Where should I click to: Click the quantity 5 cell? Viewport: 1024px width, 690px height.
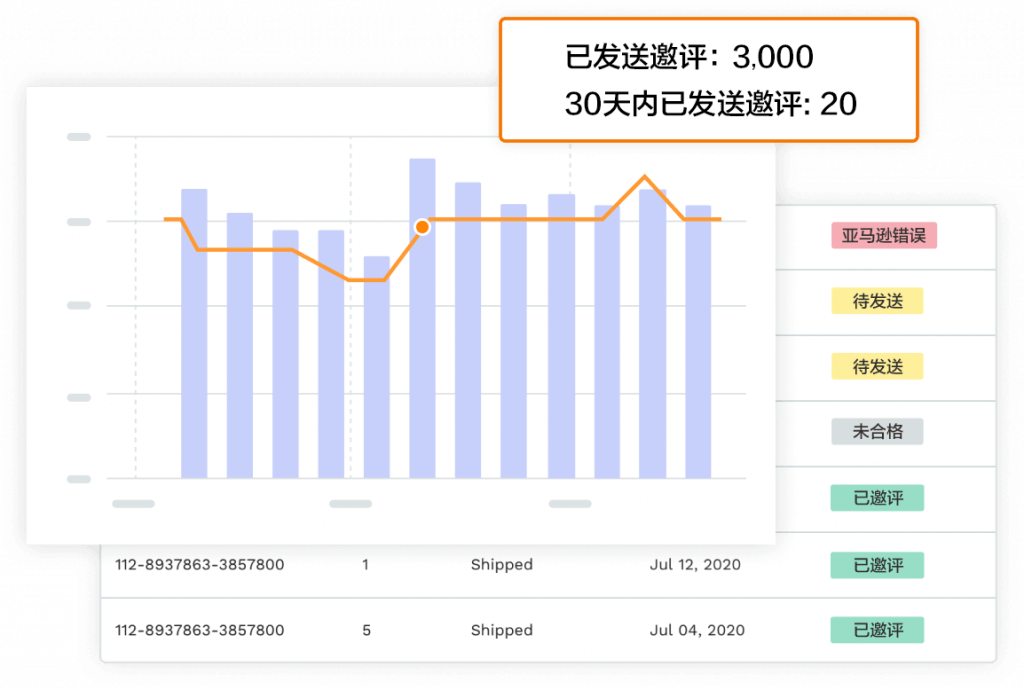point(366,630)
